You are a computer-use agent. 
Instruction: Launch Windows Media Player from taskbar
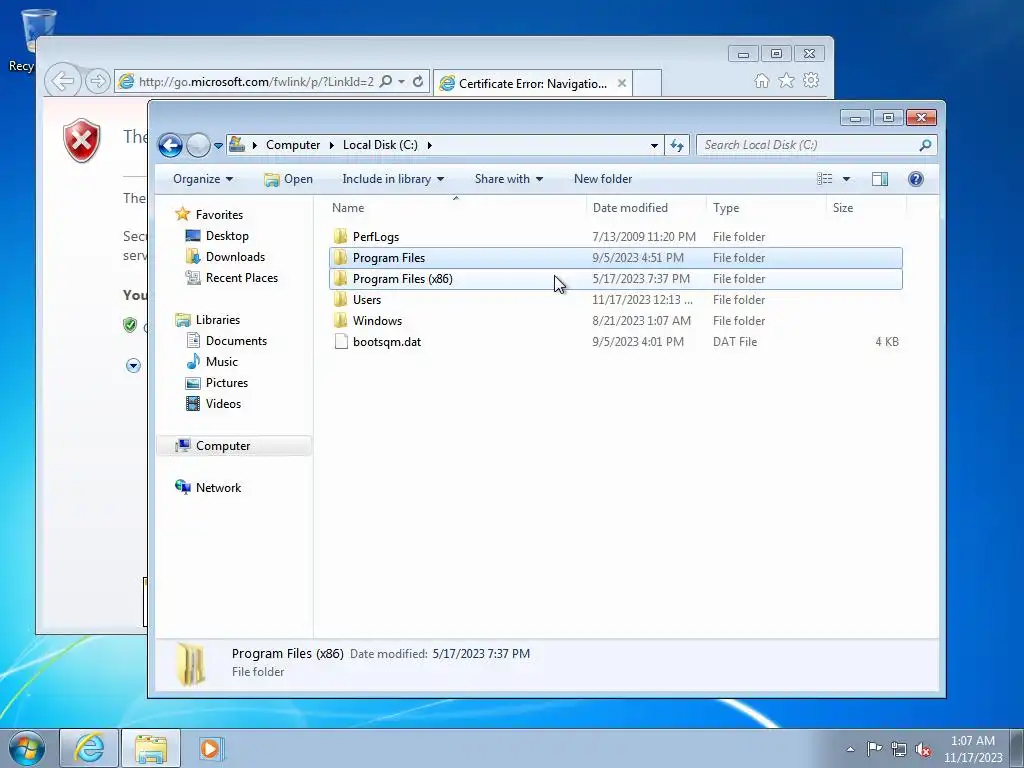click(211, 748)
